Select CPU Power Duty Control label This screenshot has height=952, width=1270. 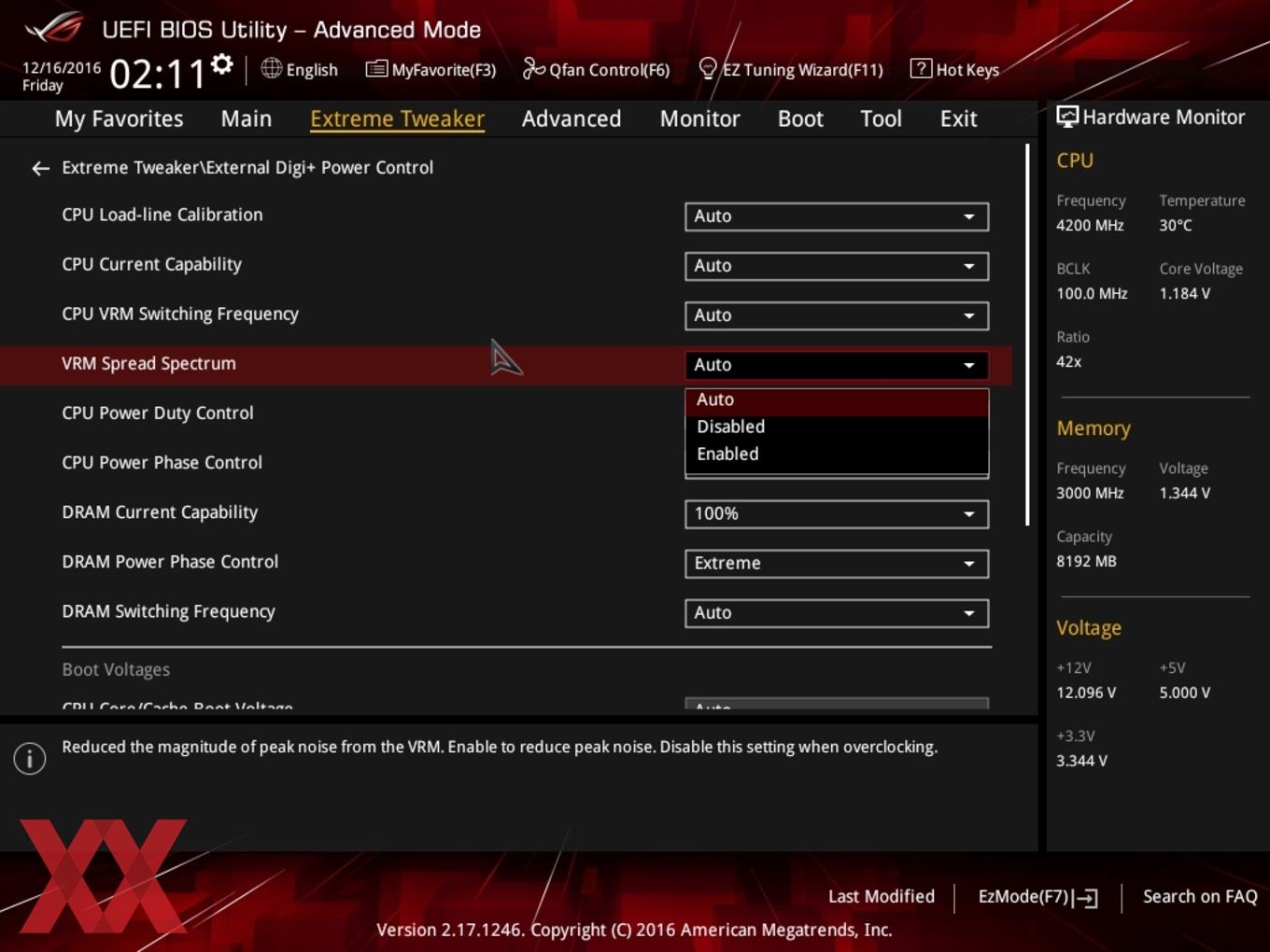click(x=157, y=413)
